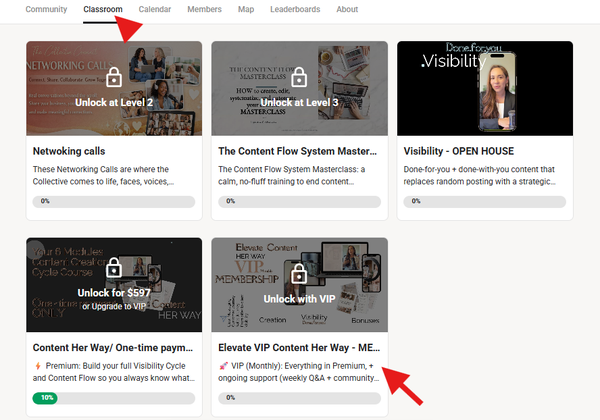Click Elevate VIP Content Her Way title
Screen dimensions: 600x420
point(297,348)
